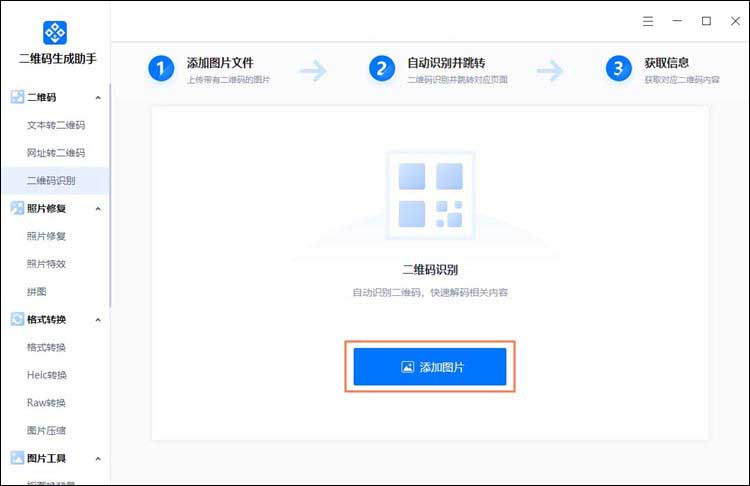Open 文本转二维码 in the sidebar
The height and width of the screenshot is (486, 750).
[55, 125]
